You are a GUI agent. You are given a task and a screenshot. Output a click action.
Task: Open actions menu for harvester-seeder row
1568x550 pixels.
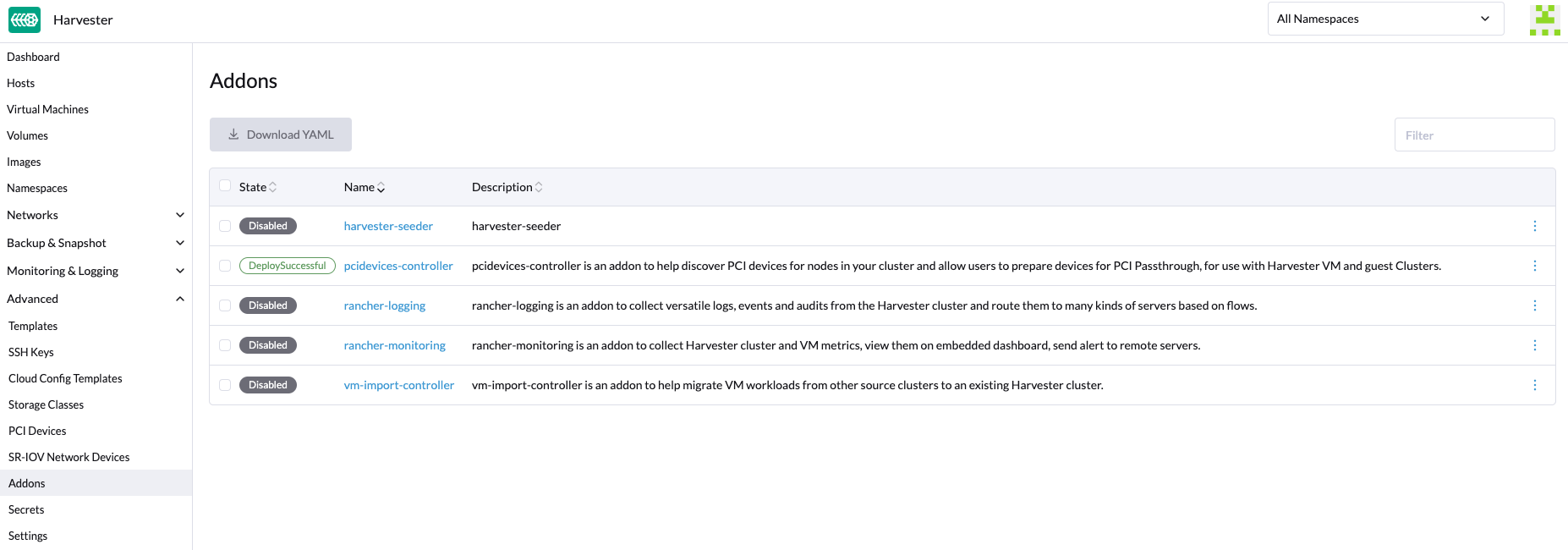pos(1534,226)
